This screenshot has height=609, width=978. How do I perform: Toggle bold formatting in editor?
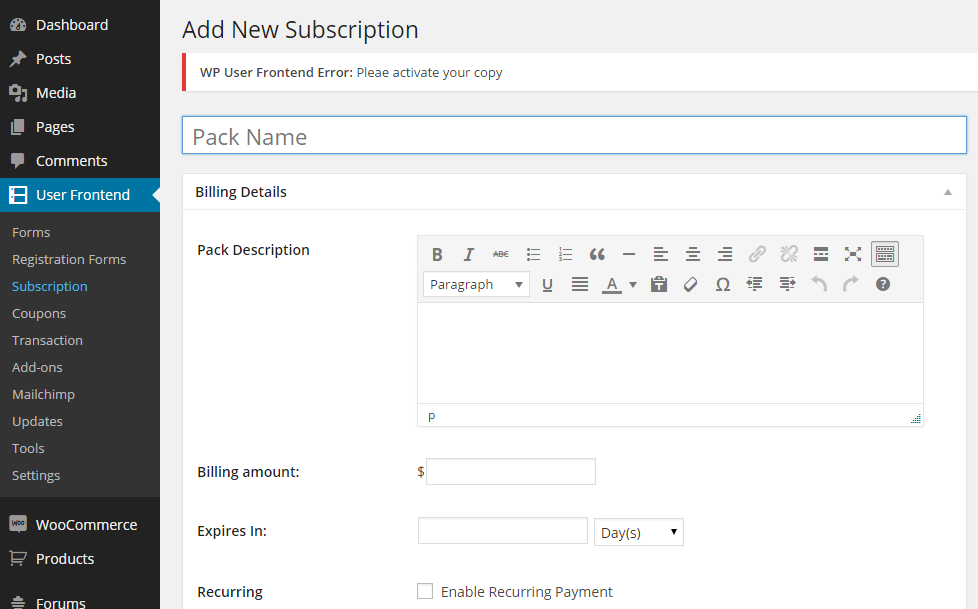tap(437, 254)
